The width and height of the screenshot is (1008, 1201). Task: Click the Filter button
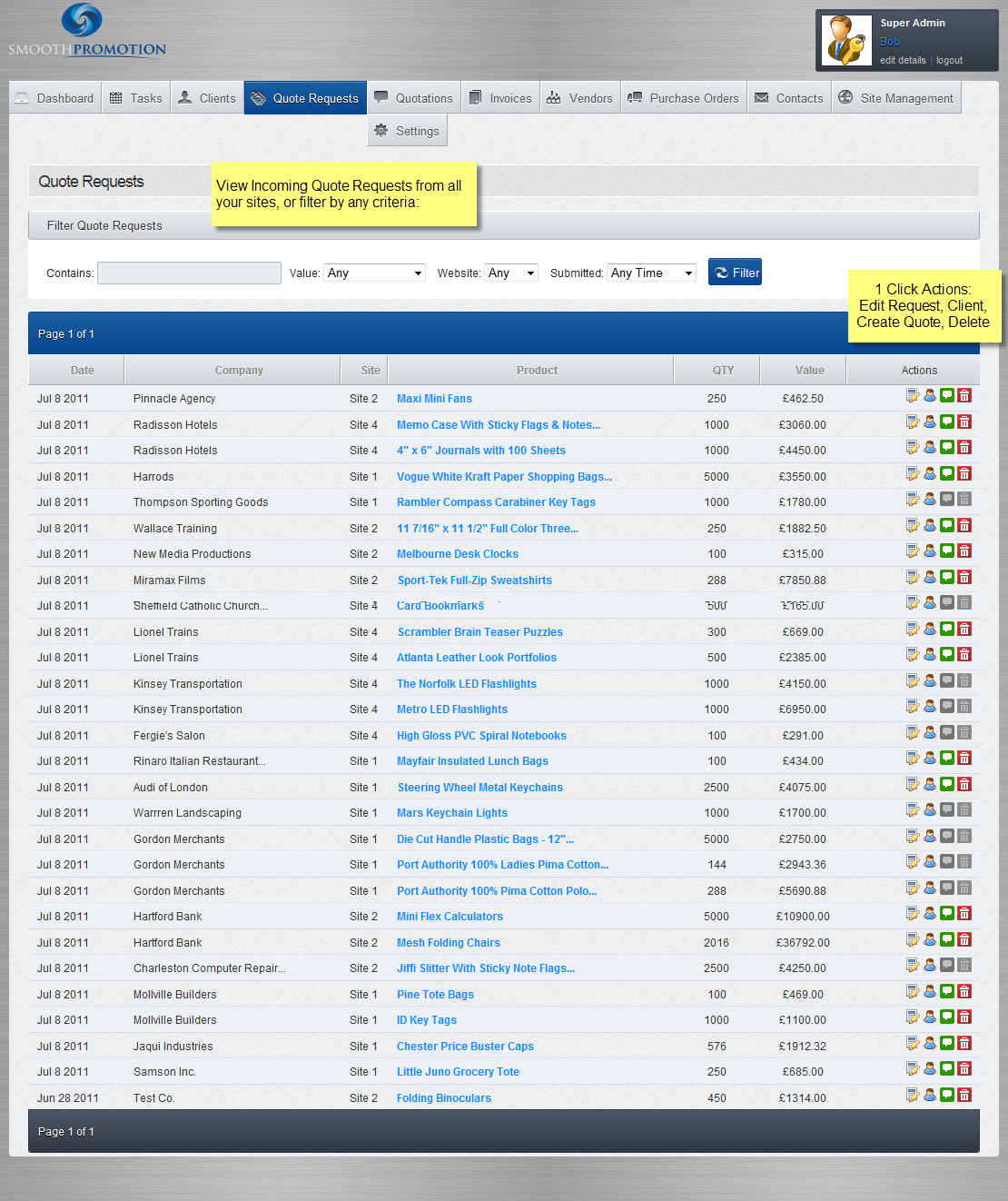tap(735, 272)
